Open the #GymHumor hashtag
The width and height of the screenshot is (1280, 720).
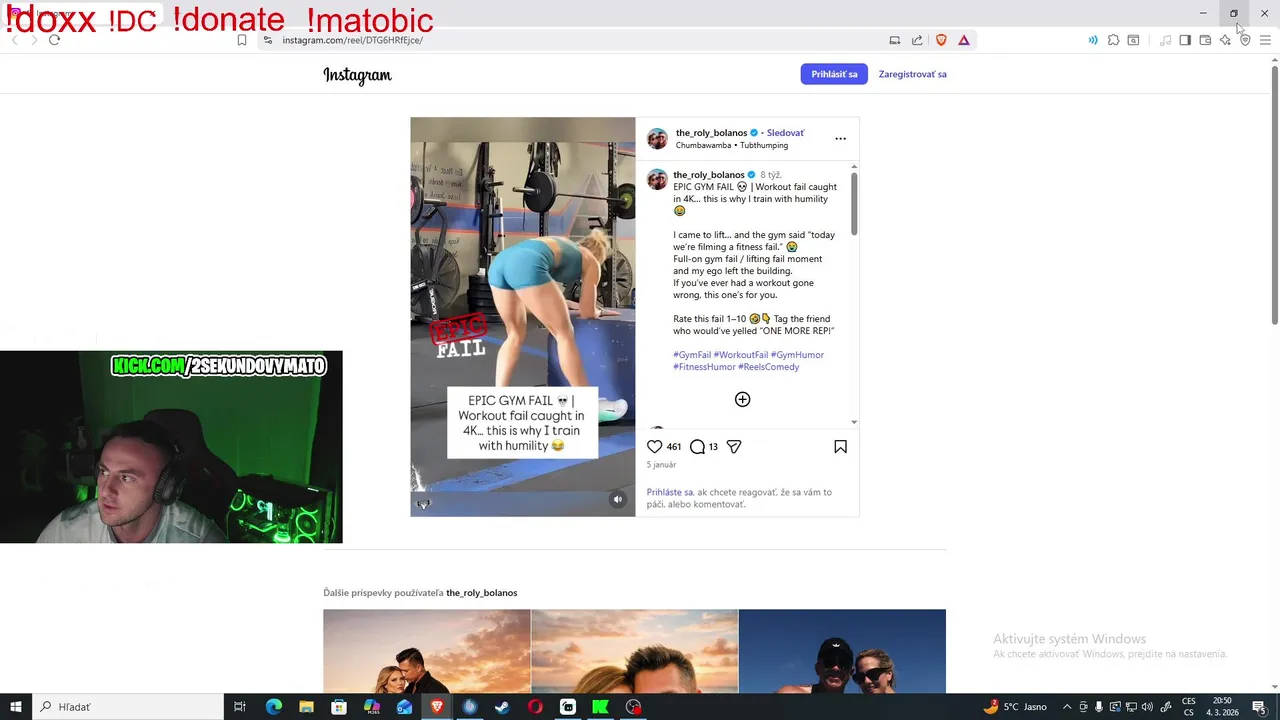tap(797, 355)
